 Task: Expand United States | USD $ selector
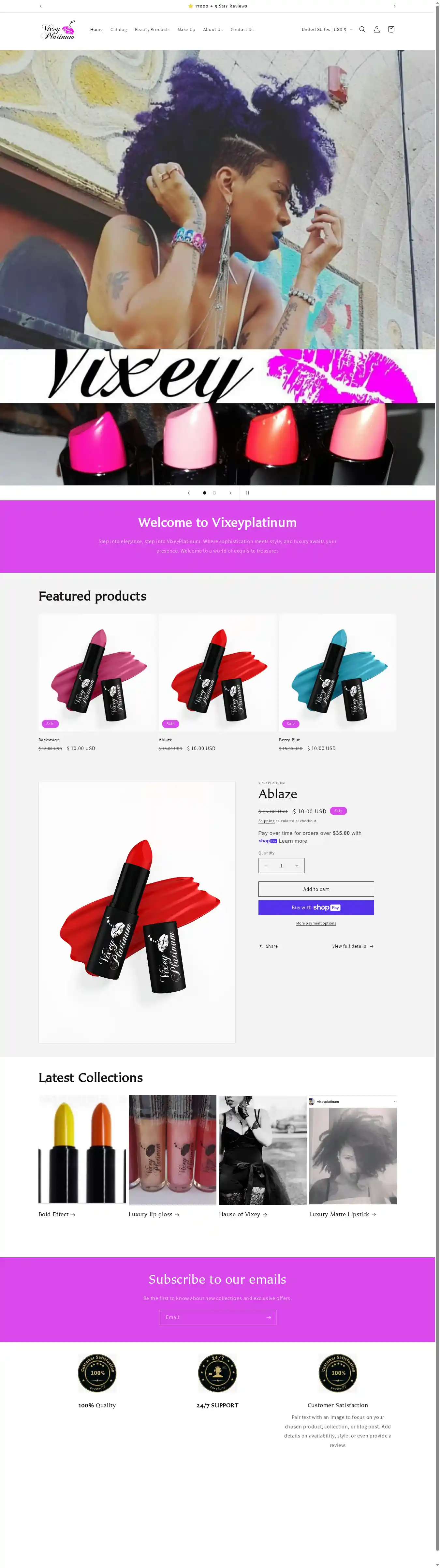[x=327, y=29]
